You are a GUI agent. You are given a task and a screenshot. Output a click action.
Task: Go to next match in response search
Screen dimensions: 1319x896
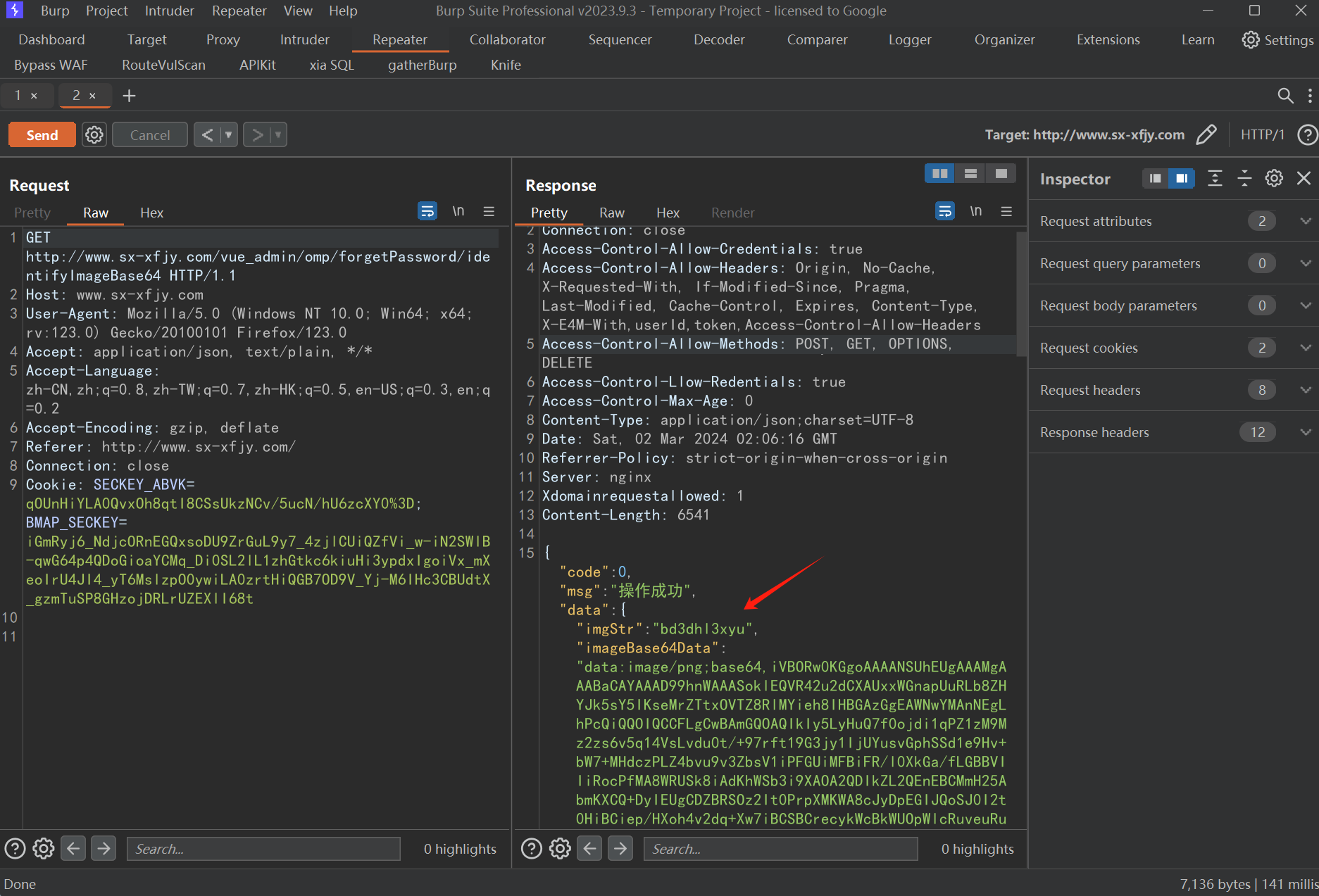(x=620, y=849)
